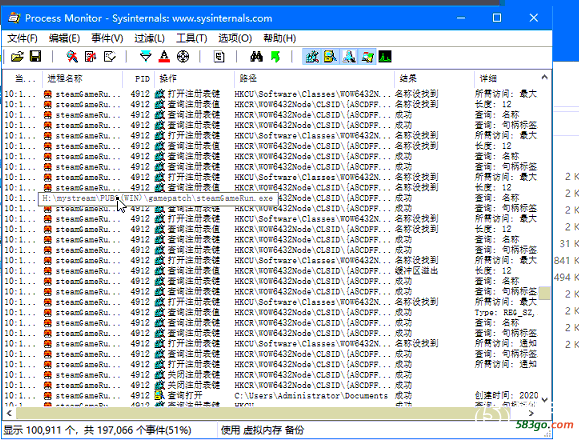This screenshot has width=579, height=440.
Task: Open Highlight settings with the red A icon
Action: (164, 56)
